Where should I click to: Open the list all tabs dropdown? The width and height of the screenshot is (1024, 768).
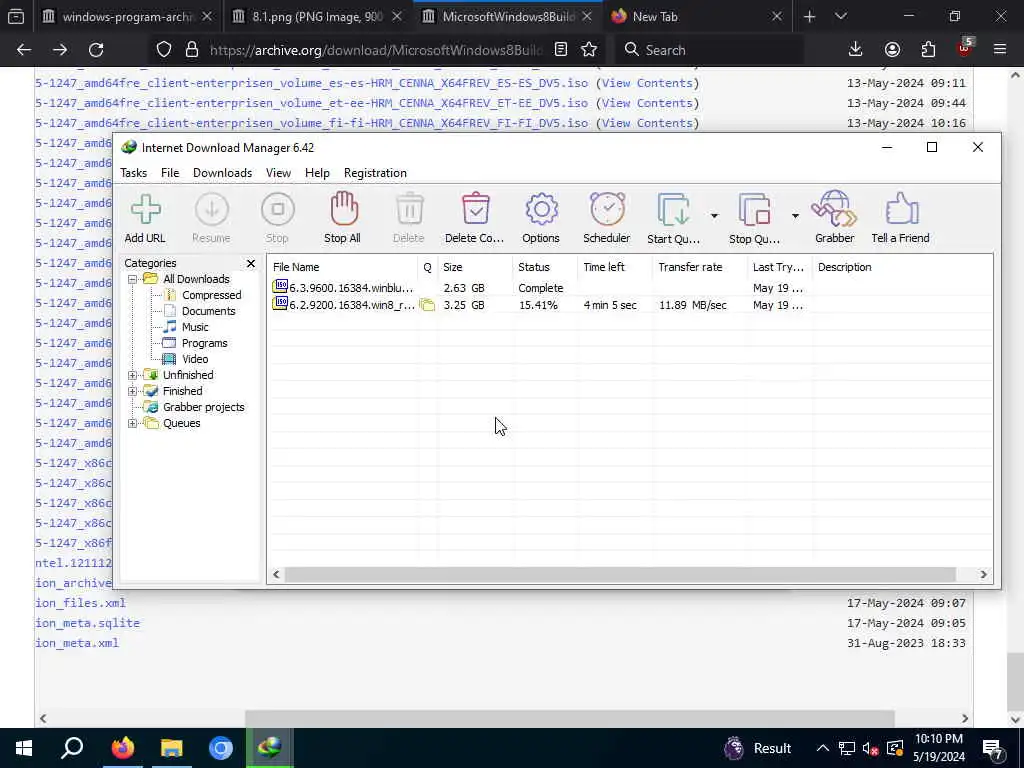pos(840,17)
